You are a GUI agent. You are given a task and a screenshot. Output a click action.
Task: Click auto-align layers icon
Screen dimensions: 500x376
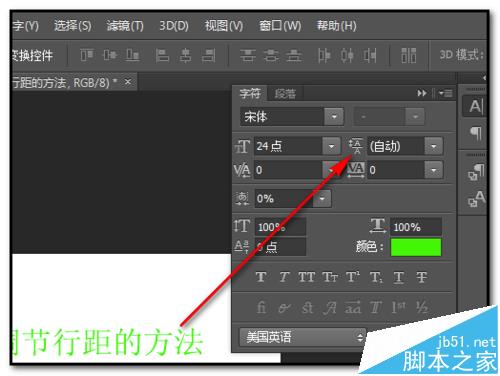point(409,55)
